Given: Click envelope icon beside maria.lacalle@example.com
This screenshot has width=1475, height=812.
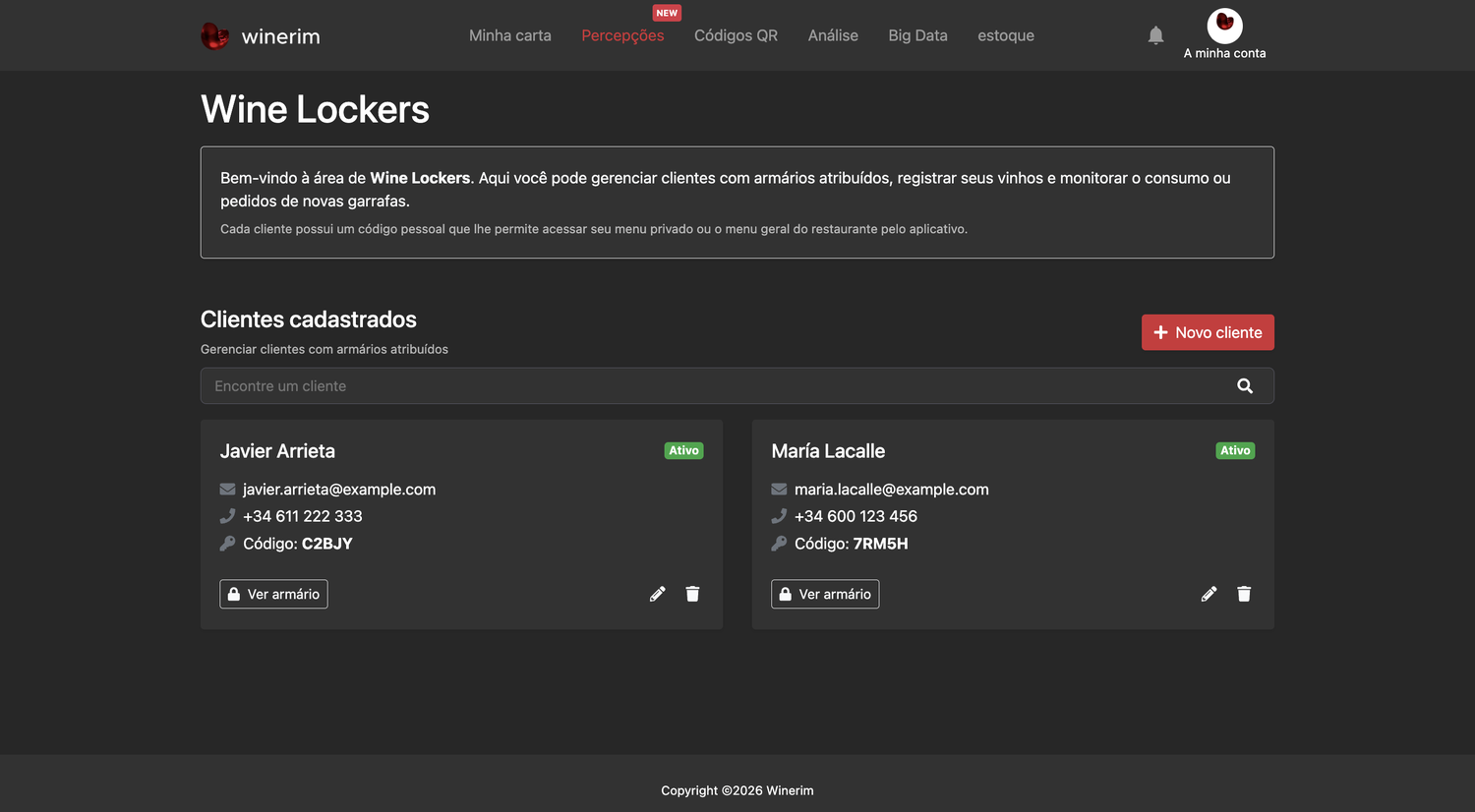Looking at the screenshot, I should [x=779, y=490].
